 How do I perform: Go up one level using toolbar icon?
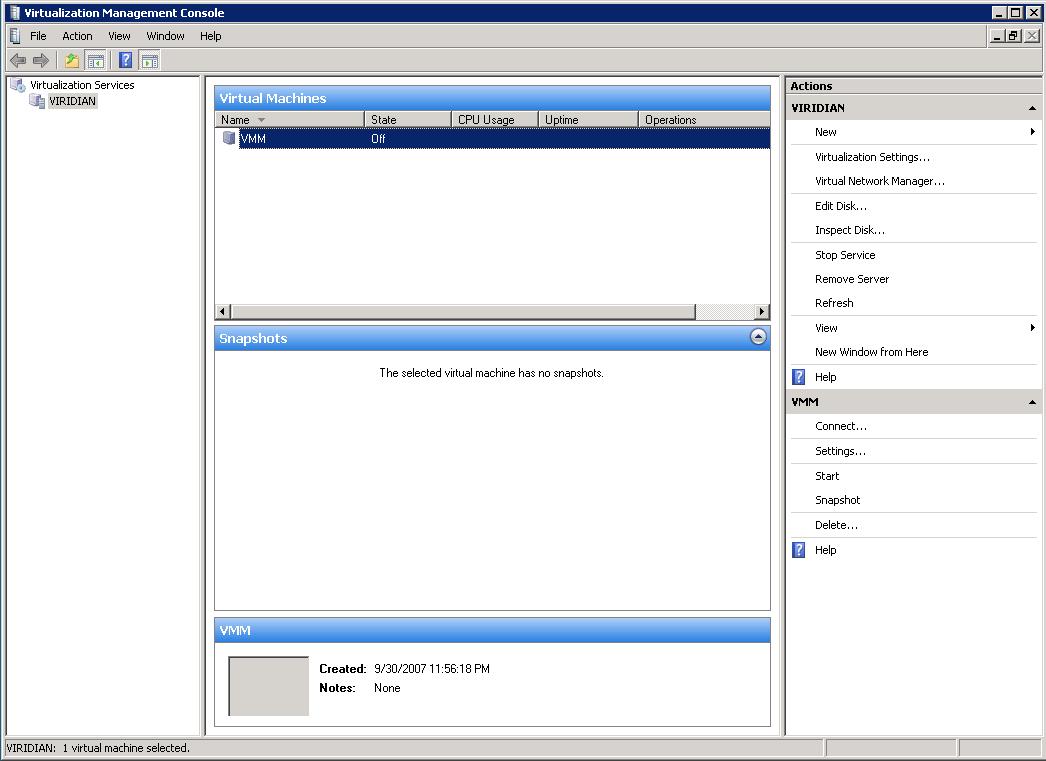point(71,61)
